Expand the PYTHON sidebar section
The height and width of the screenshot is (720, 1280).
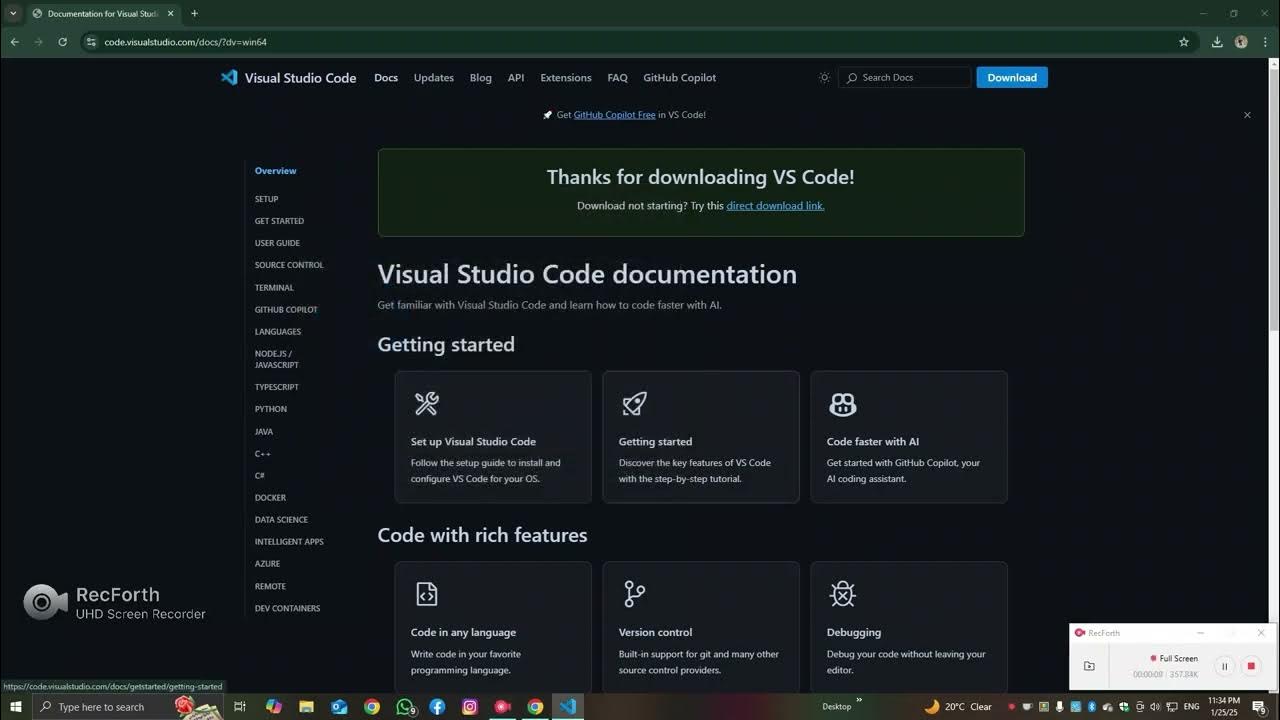pos(271,409)
